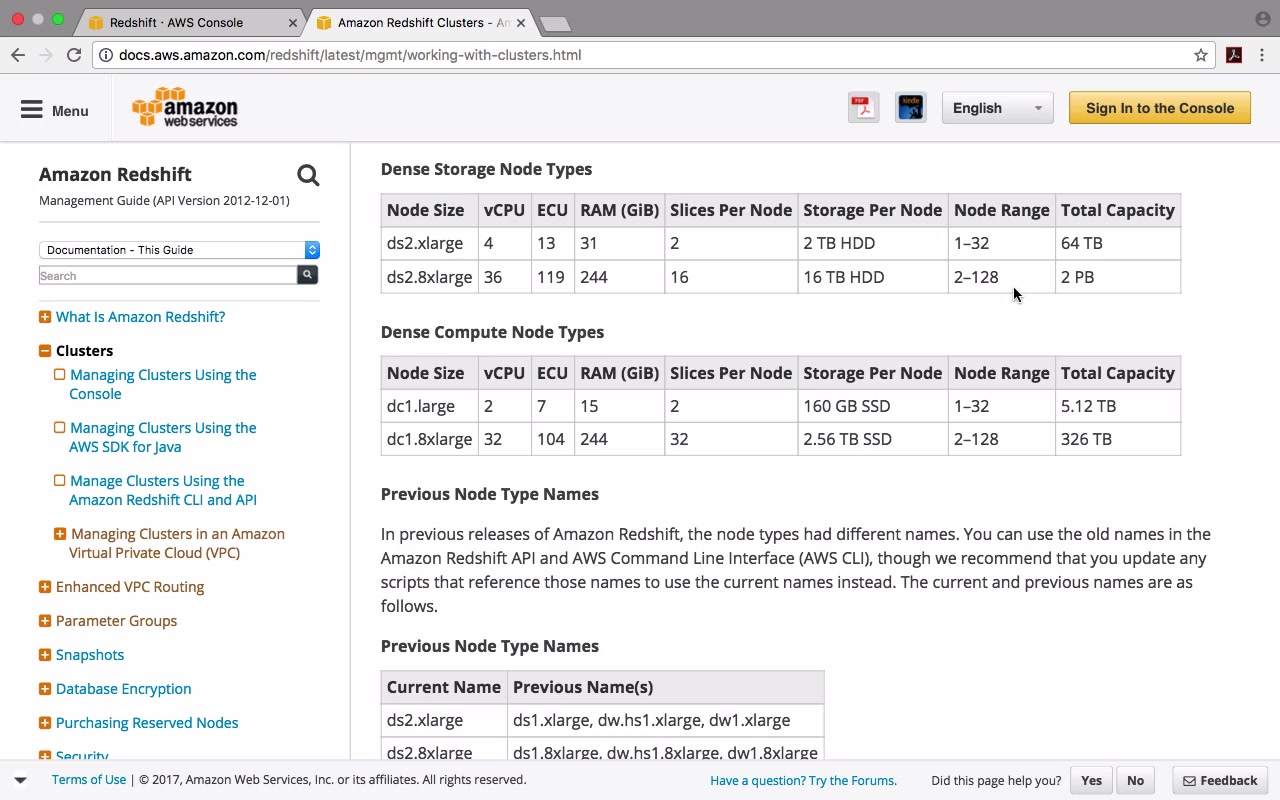Click the magnifier icon beside Amazon Redshift
1280x800 pixels.
[308, 176]
